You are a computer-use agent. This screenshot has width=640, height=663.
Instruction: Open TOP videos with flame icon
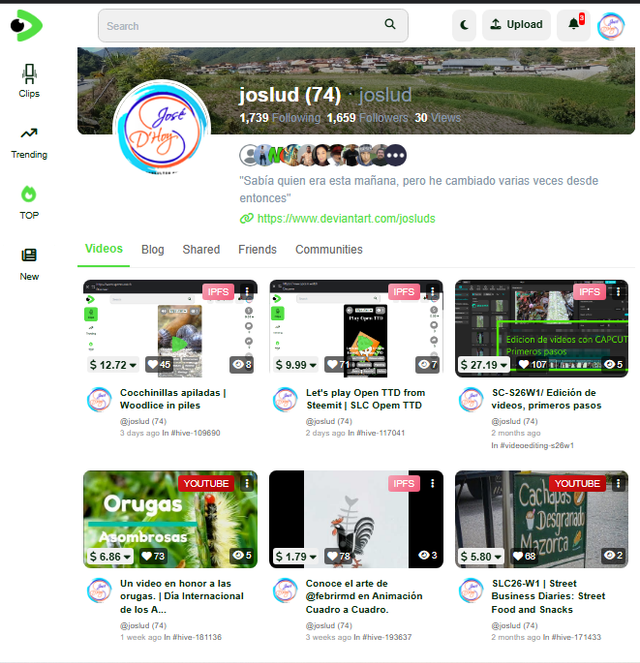(29, 203)
